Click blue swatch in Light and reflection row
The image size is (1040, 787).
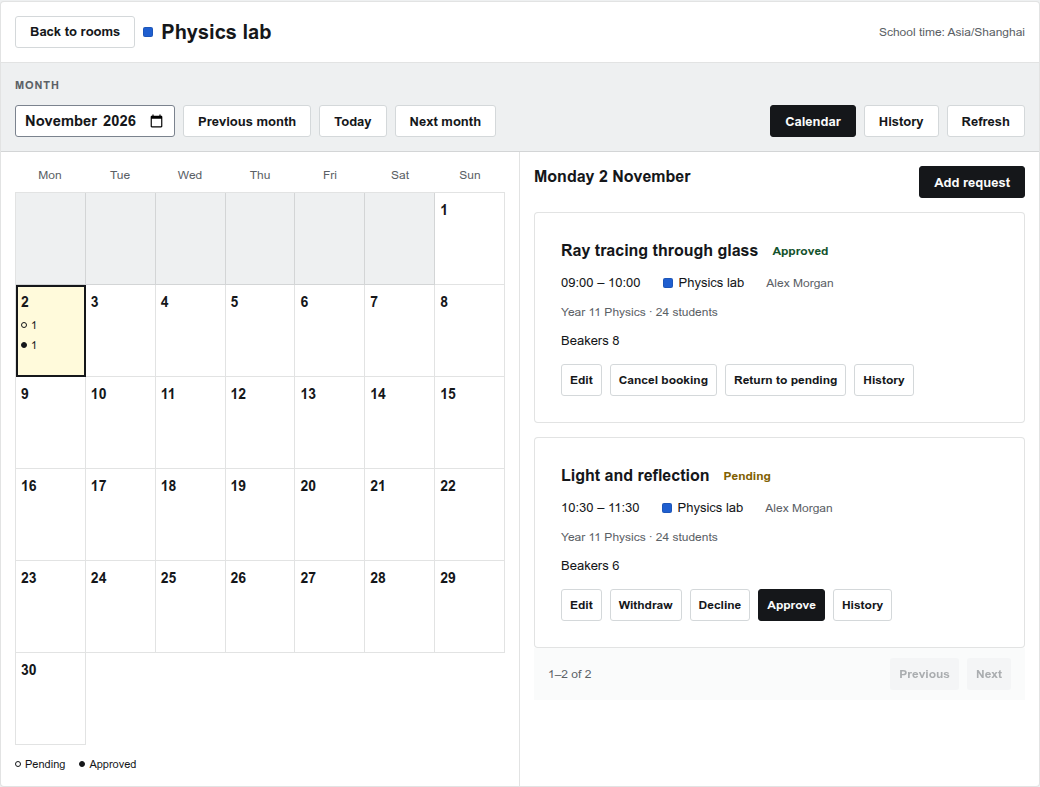point(667,508)
